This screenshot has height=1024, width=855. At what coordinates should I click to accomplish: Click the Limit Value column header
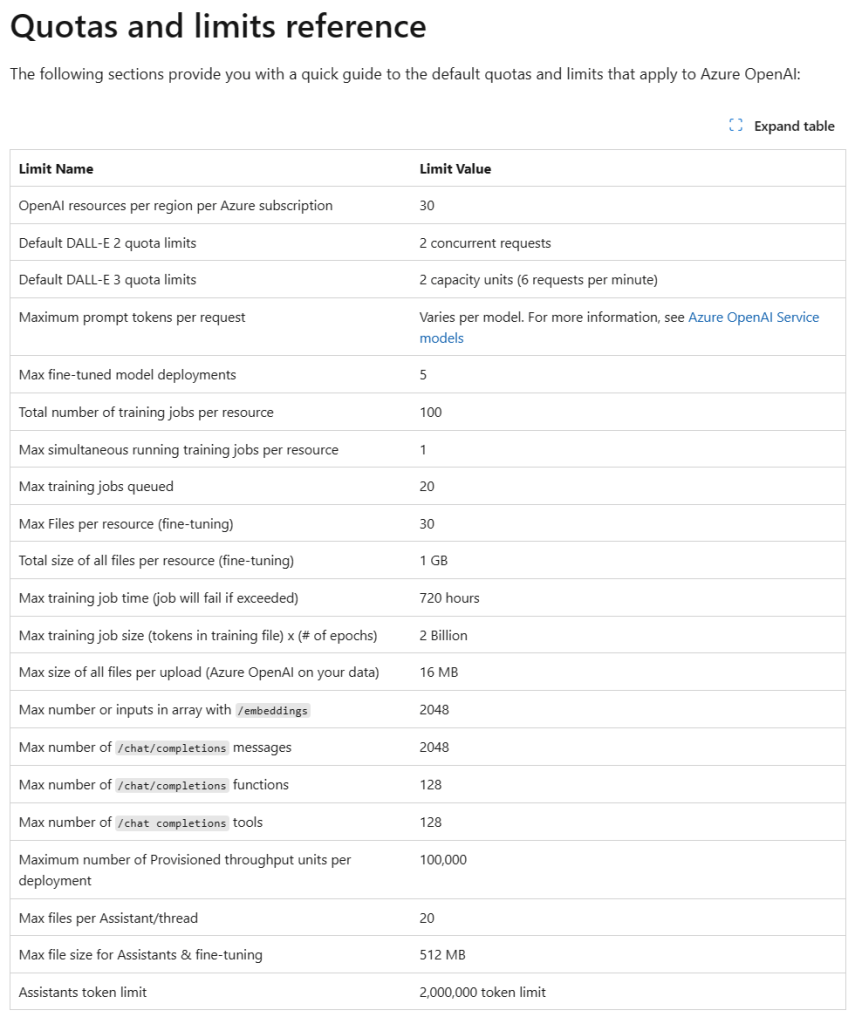click(x=455, y=169)
